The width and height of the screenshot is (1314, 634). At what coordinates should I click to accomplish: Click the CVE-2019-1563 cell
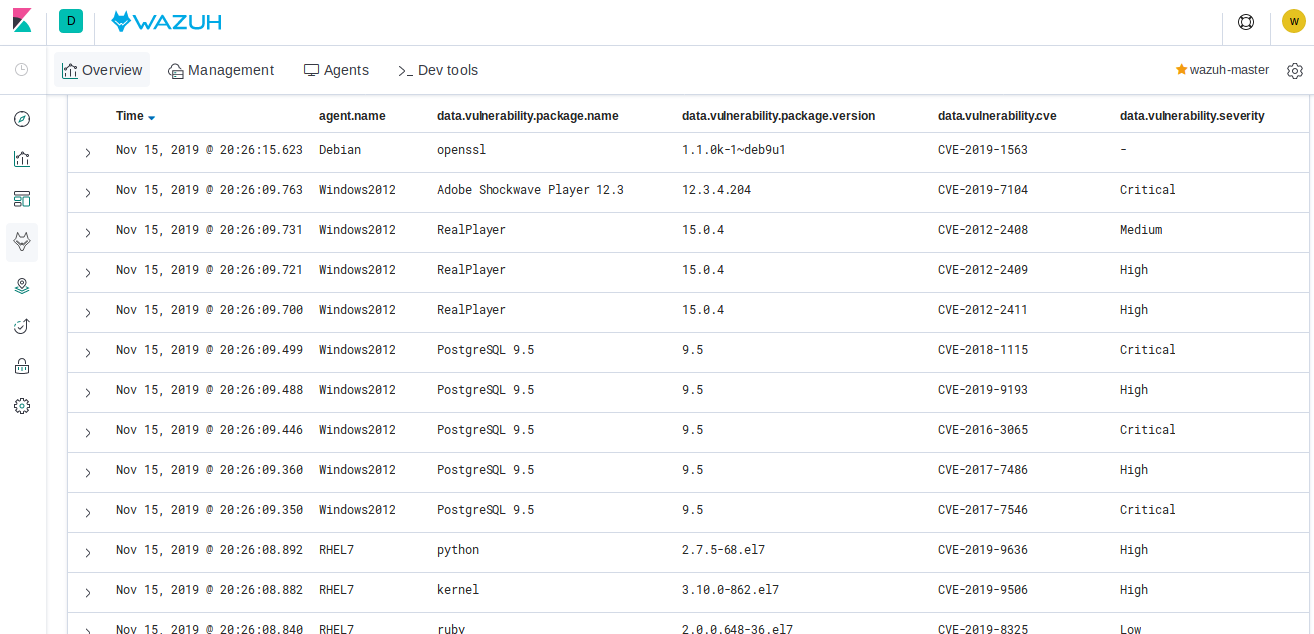pos(983,150)
